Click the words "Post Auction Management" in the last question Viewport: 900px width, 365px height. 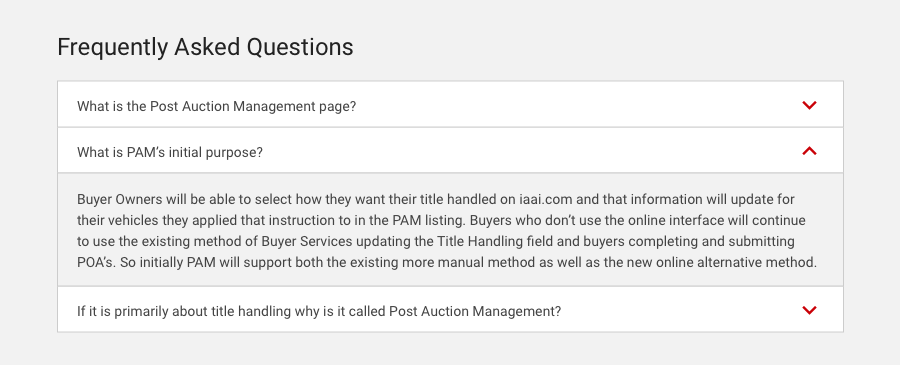(471, 312)
